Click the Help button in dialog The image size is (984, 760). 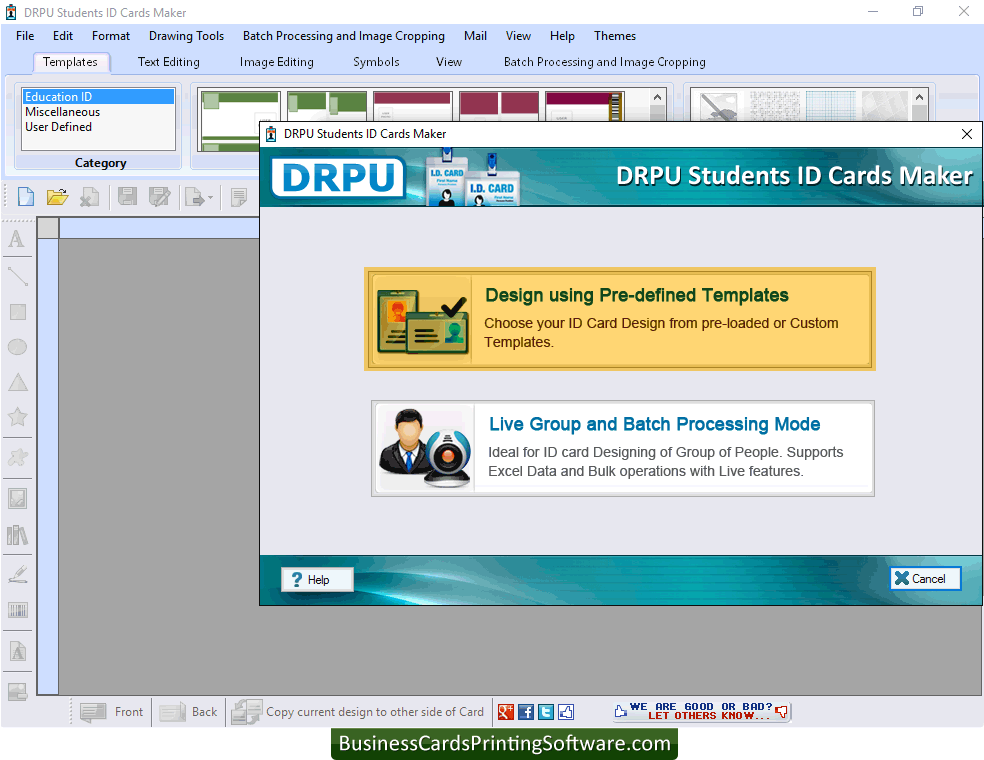[x=317, y=579]
